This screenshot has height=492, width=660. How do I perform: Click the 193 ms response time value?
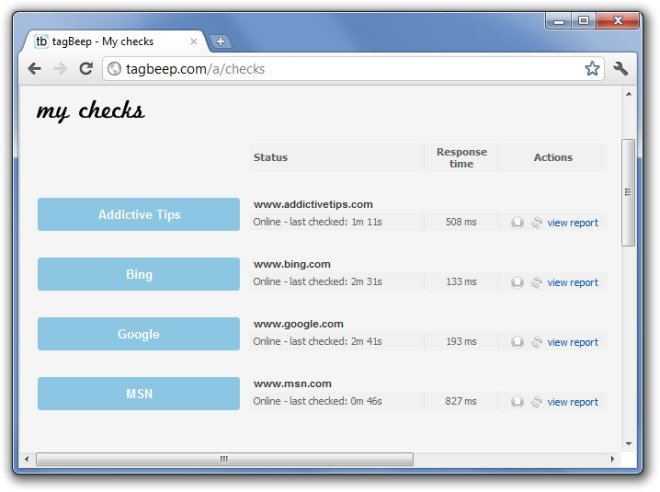(x=461, y=341)
